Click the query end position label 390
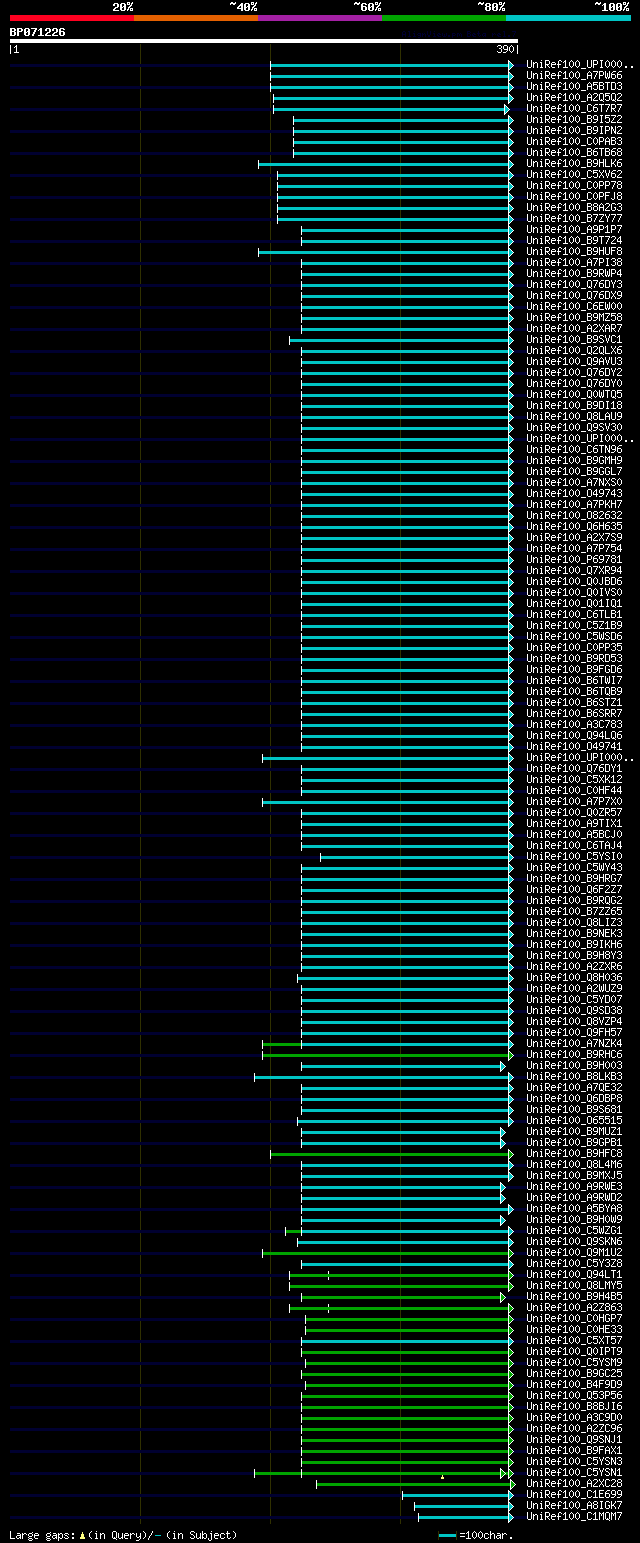The width and height of the screenshot is (640, 1543). (x=505, y=49)
